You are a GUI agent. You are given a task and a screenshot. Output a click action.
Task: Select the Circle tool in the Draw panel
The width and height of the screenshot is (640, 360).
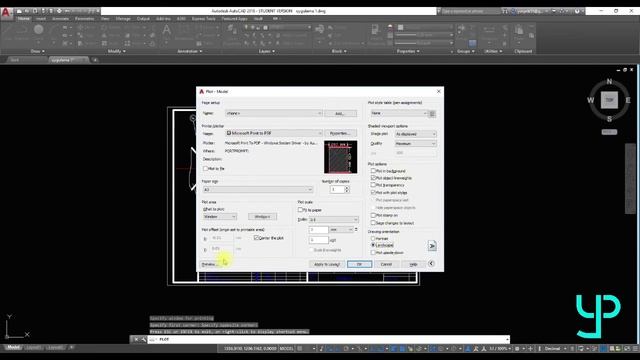(39, 29)
